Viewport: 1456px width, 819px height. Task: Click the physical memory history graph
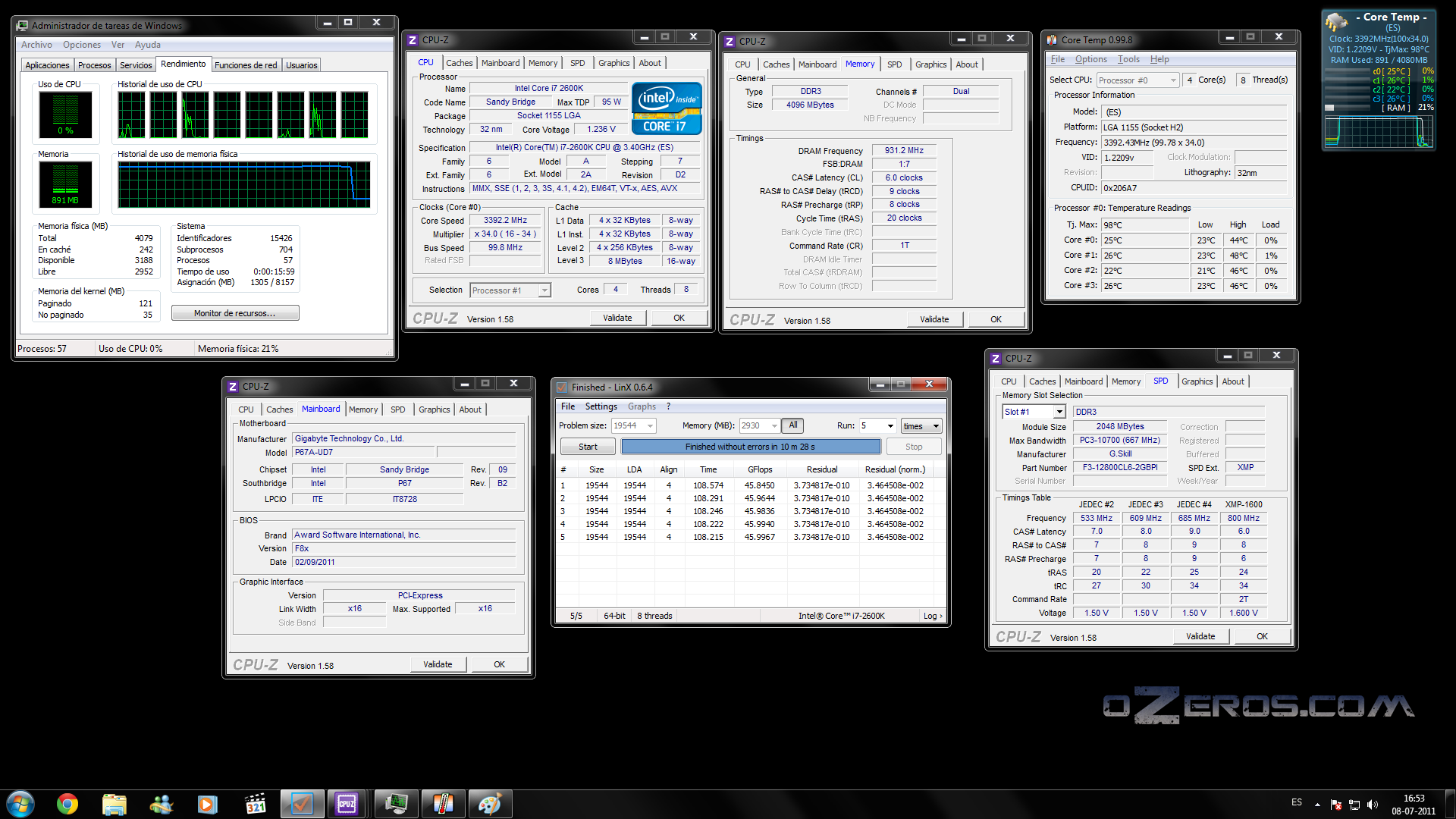pyautogui.click(x=244, y=184)
